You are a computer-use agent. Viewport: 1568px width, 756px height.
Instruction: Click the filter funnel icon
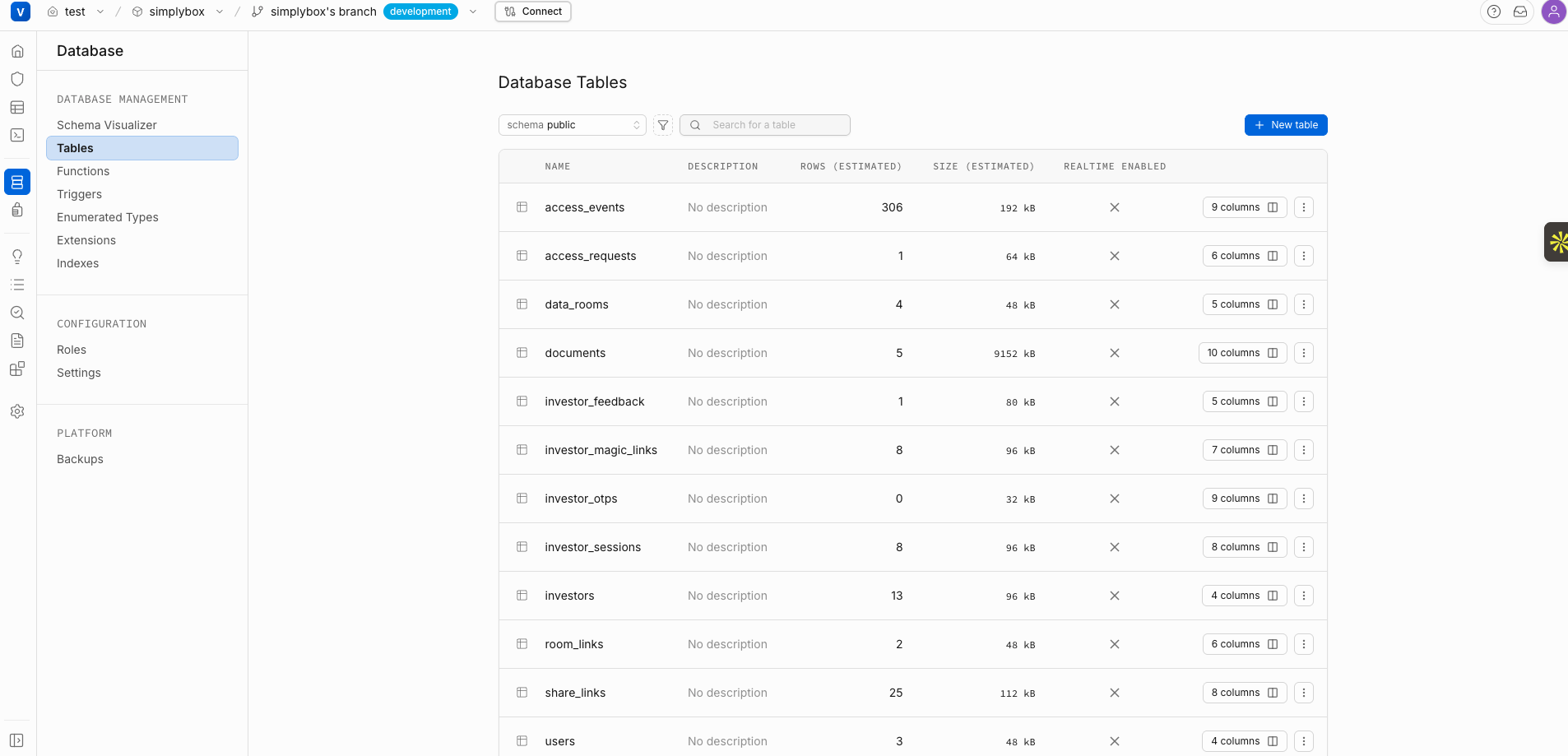coord(663,125)
